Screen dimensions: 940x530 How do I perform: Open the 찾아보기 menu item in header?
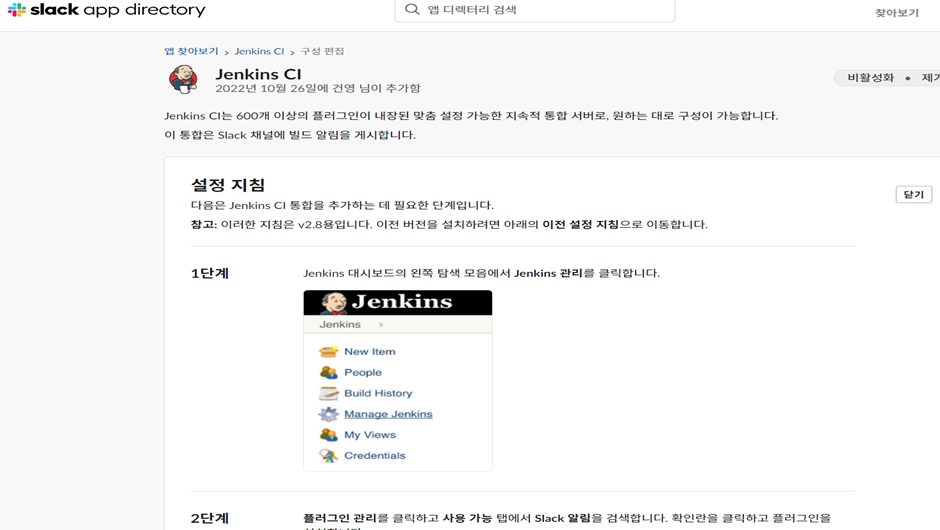897,13
